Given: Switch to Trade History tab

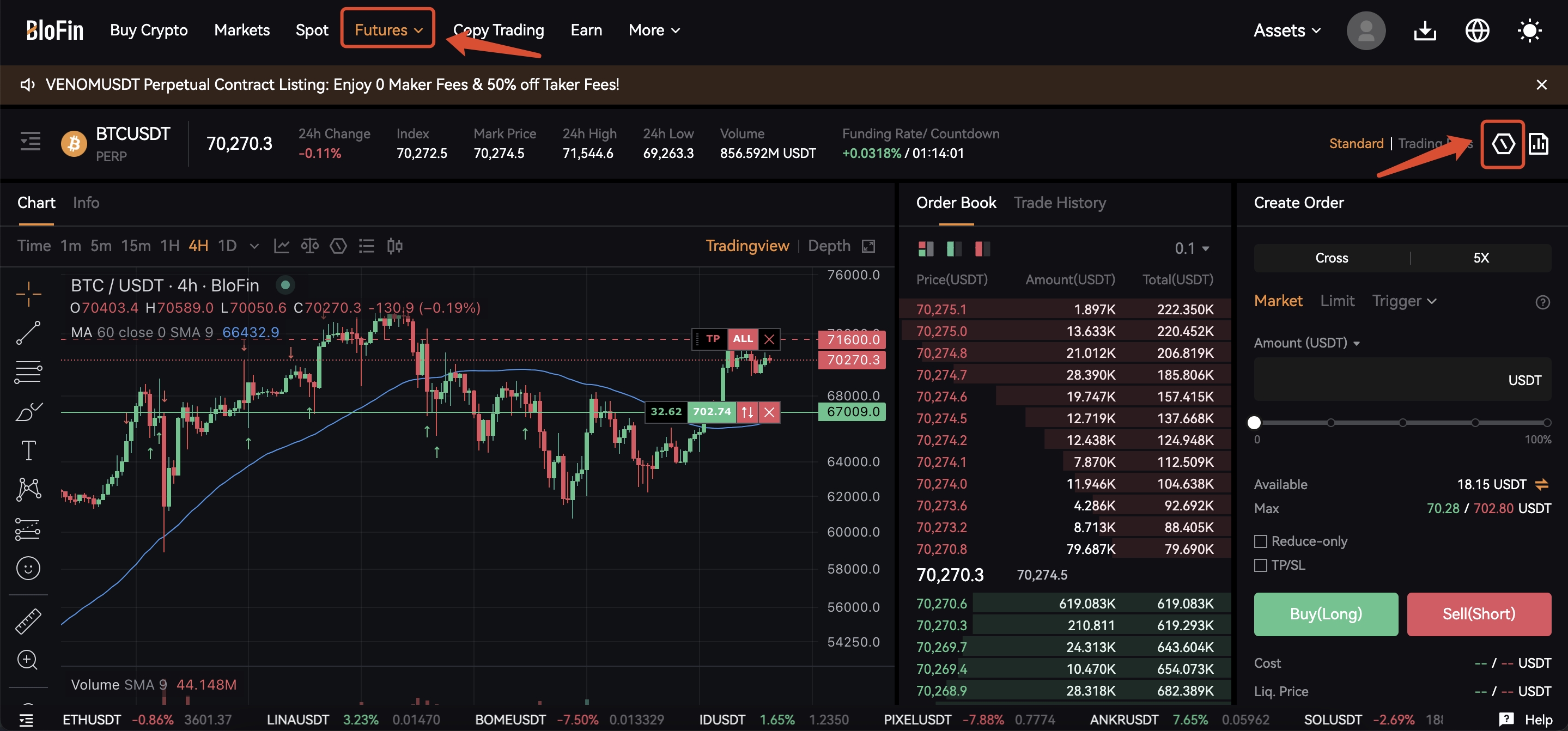Looking at the screenshot, I should coord(1060,203).
